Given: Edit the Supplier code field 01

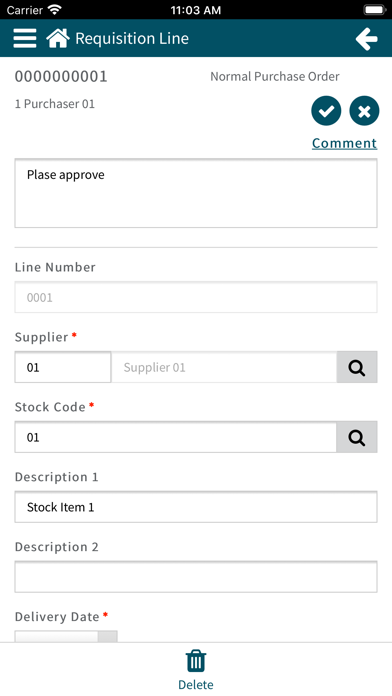Looking at the screenshot, I should pos(63,367).
